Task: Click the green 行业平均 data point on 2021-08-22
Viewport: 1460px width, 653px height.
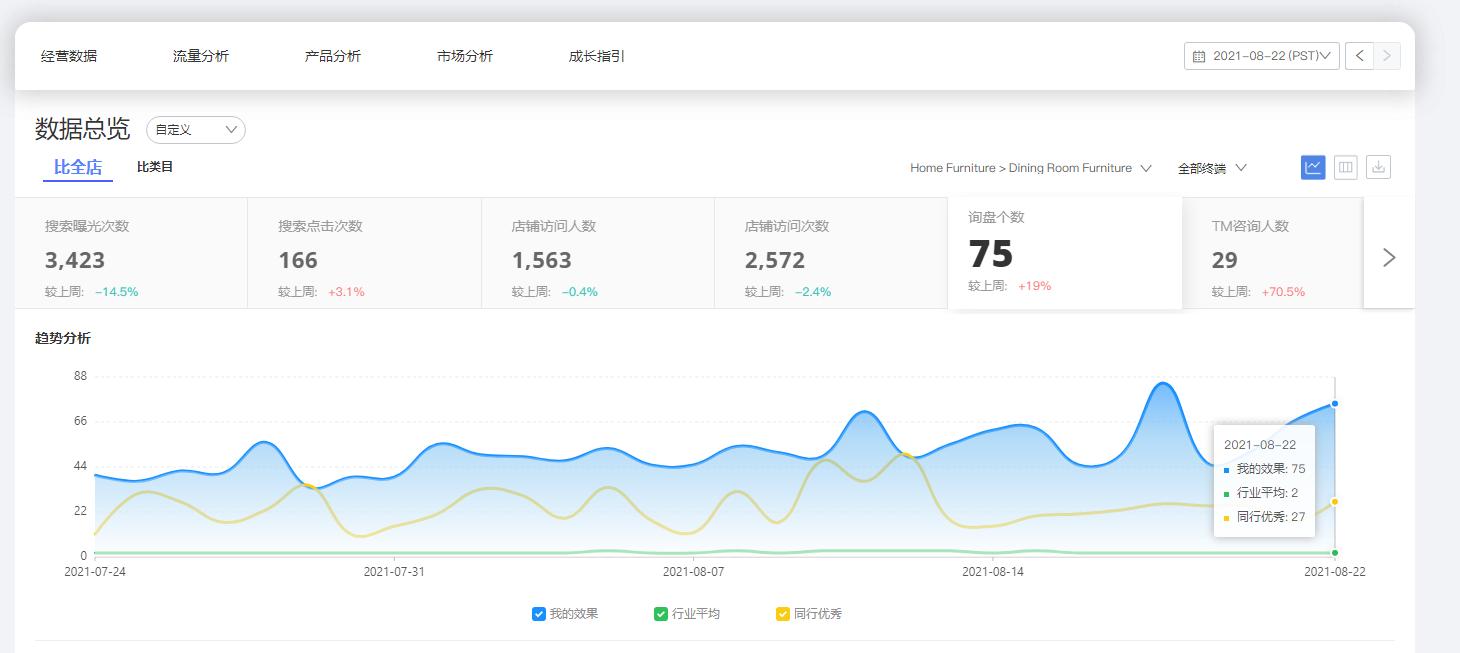Action: 1335,552
